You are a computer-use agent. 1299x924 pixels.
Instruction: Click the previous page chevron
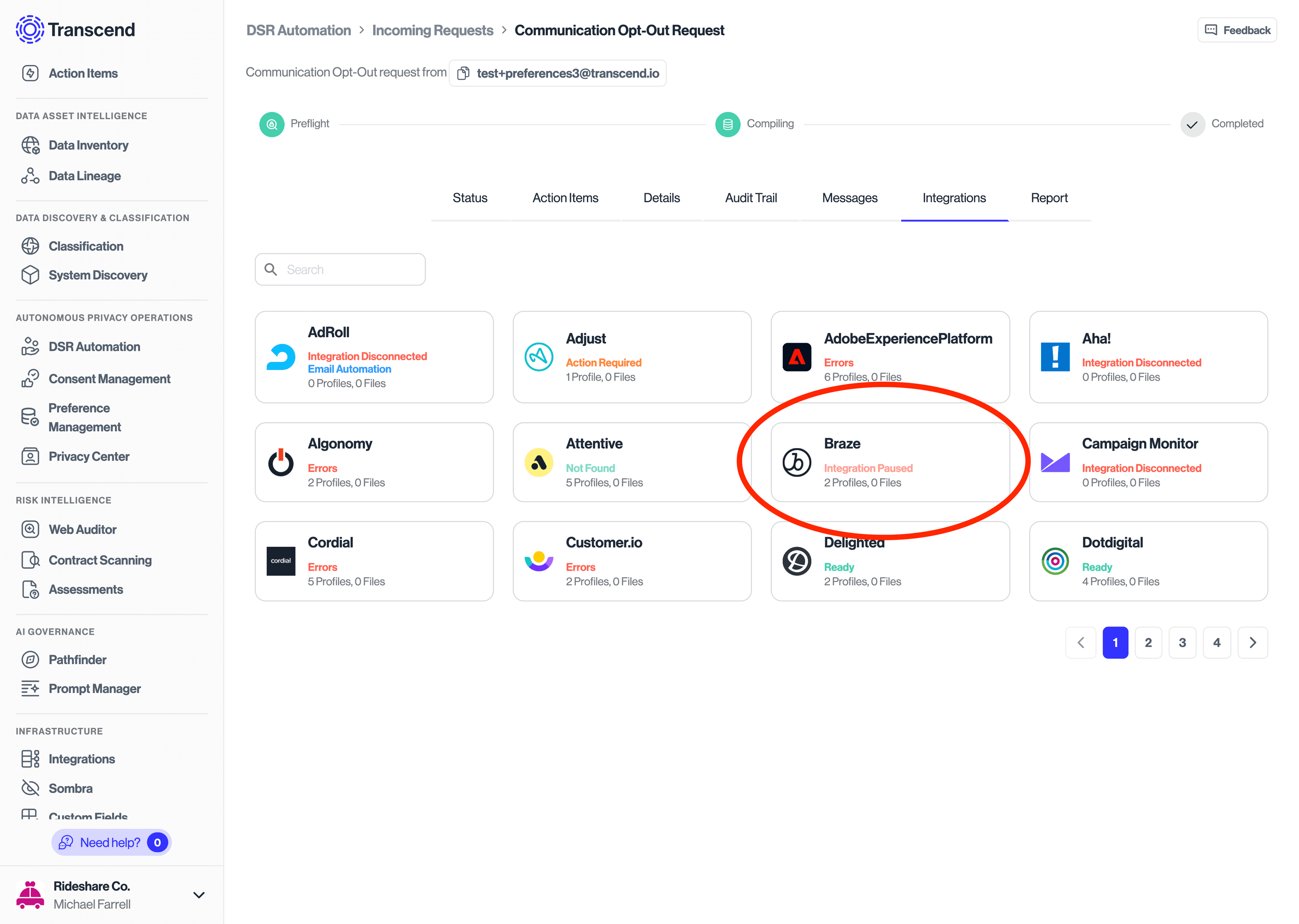pyautogui.click(x=1081, y=643)
